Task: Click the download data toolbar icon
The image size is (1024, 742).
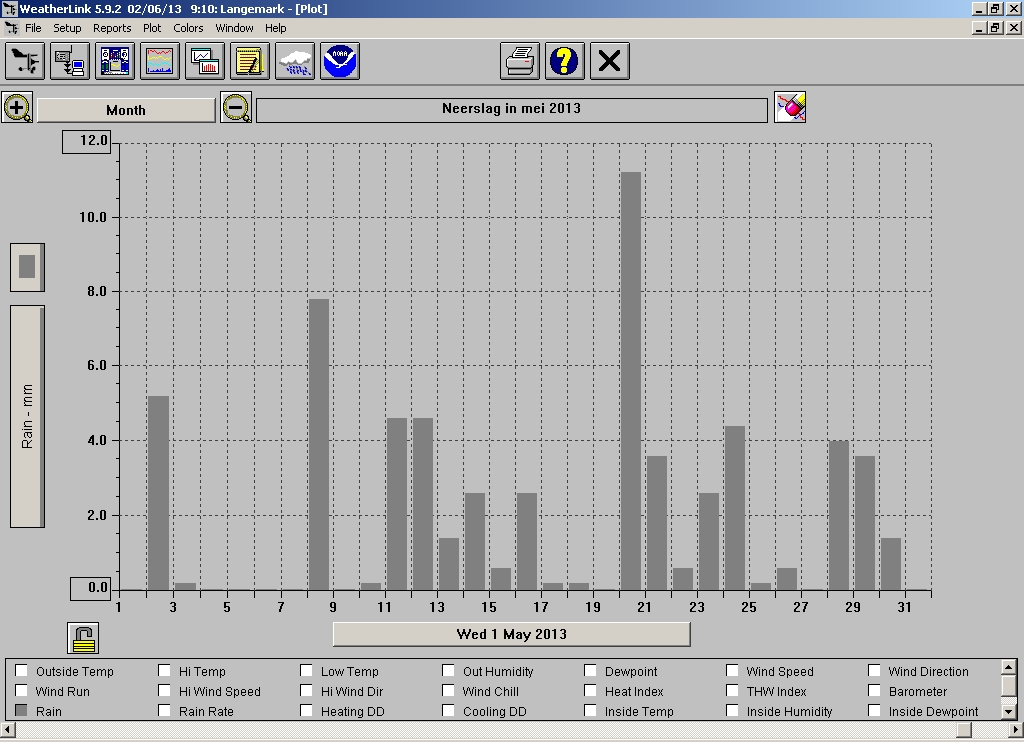Action: pyautogui.click(x=70, y=61)
